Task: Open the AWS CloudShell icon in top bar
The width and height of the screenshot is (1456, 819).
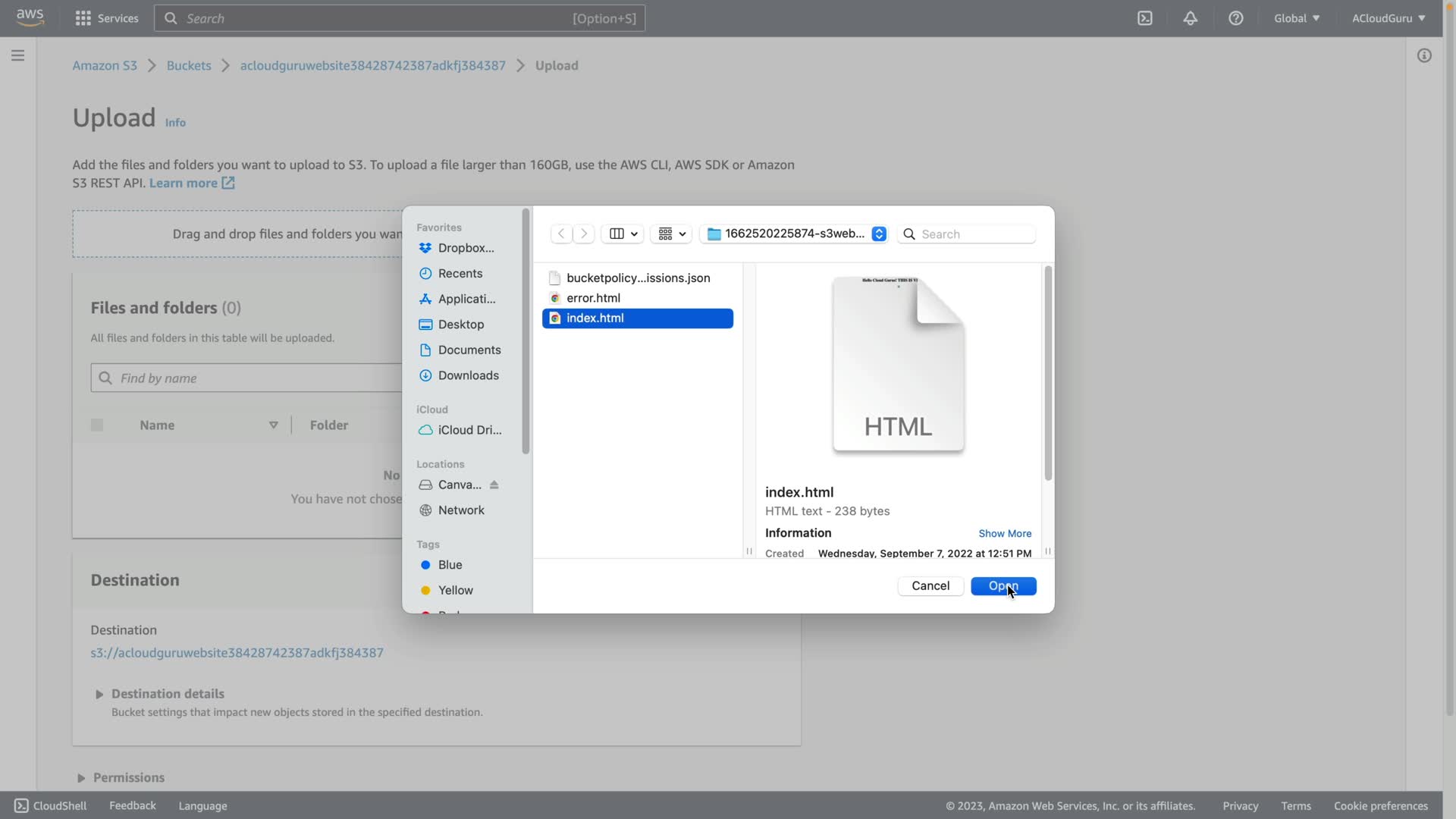Action: pos(1144,18)
